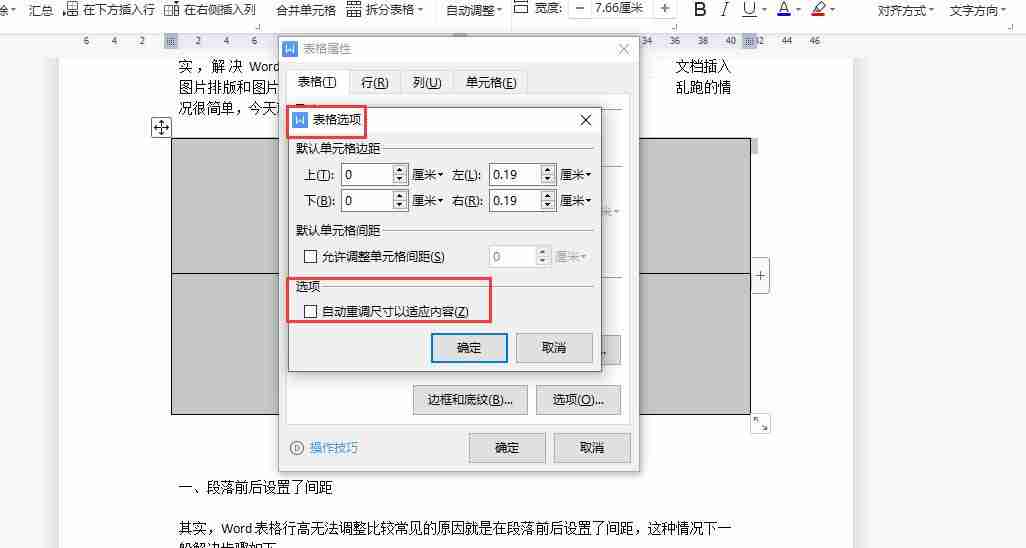This screenshot has height=548, width=1026.
Task: Click the highlighter color icon
Action: tap(818, 10)
